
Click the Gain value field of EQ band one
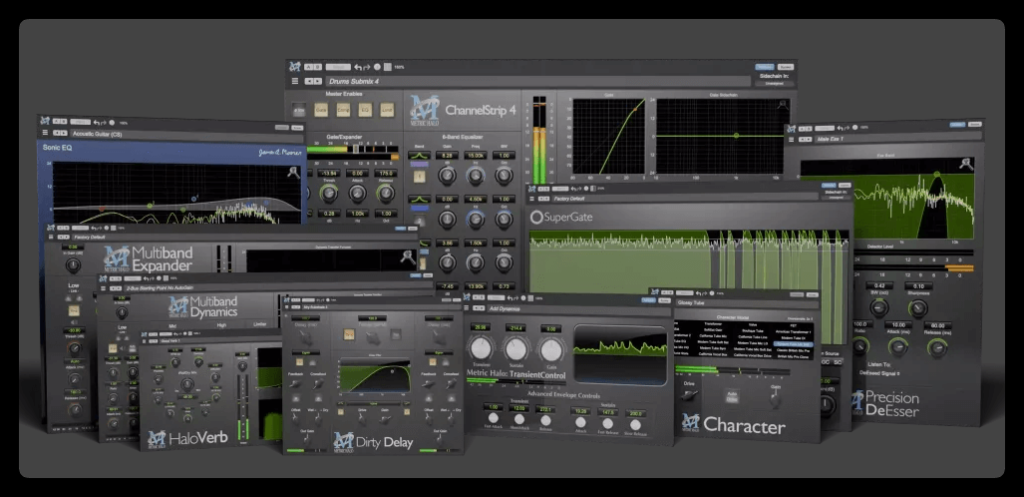point(447,156)
